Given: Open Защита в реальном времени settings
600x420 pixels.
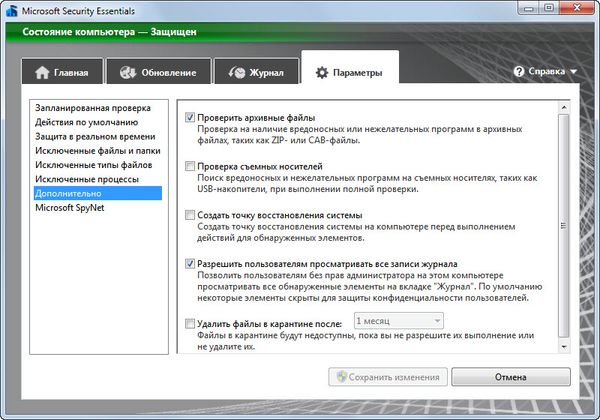Looking at the screenshot, I should point(95,137).
